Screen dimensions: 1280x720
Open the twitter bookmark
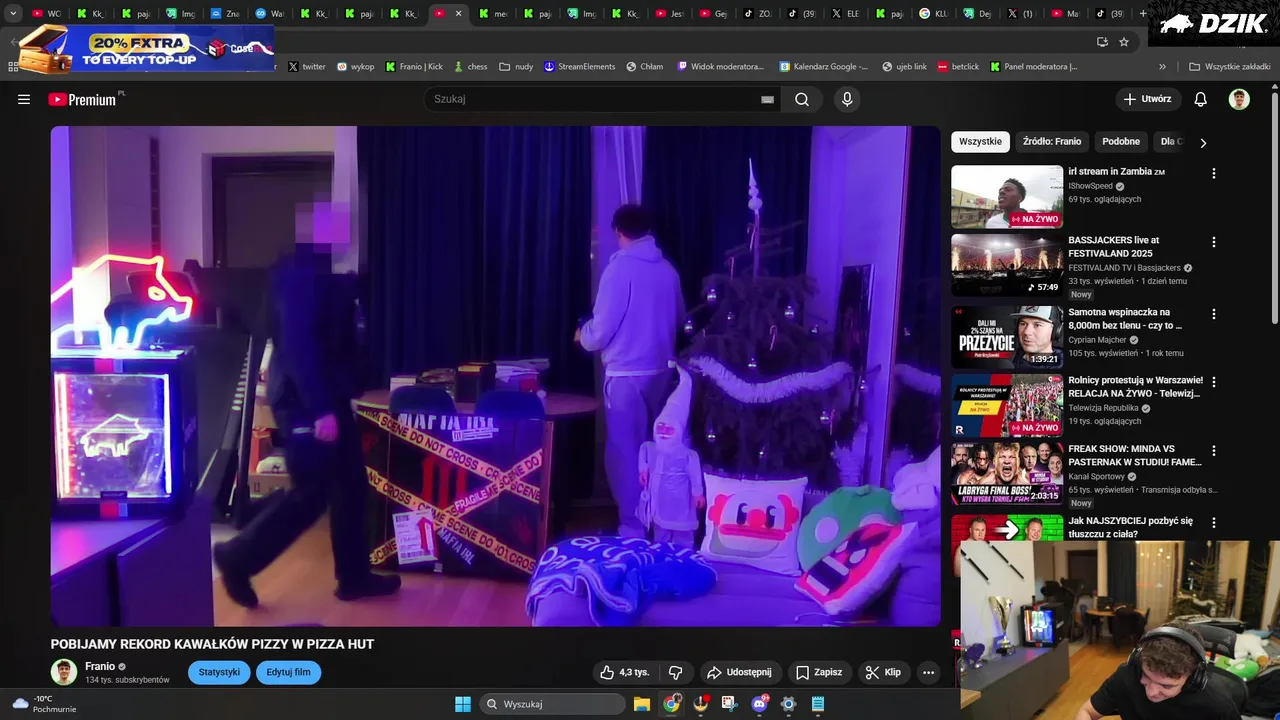click(x=307, y=67)
